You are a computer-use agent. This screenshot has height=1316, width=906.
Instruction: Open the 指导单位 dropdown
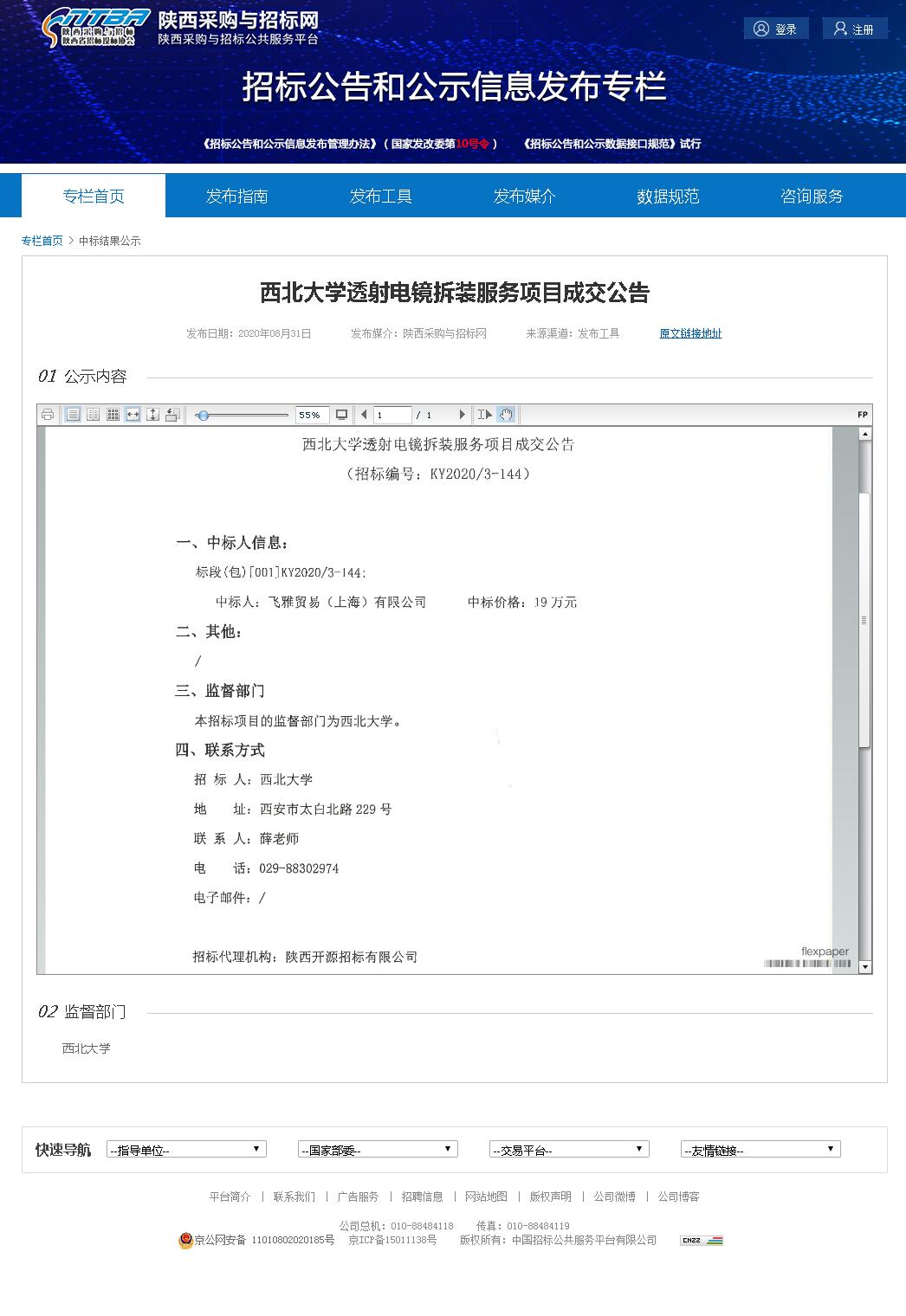coord(186,1150)
